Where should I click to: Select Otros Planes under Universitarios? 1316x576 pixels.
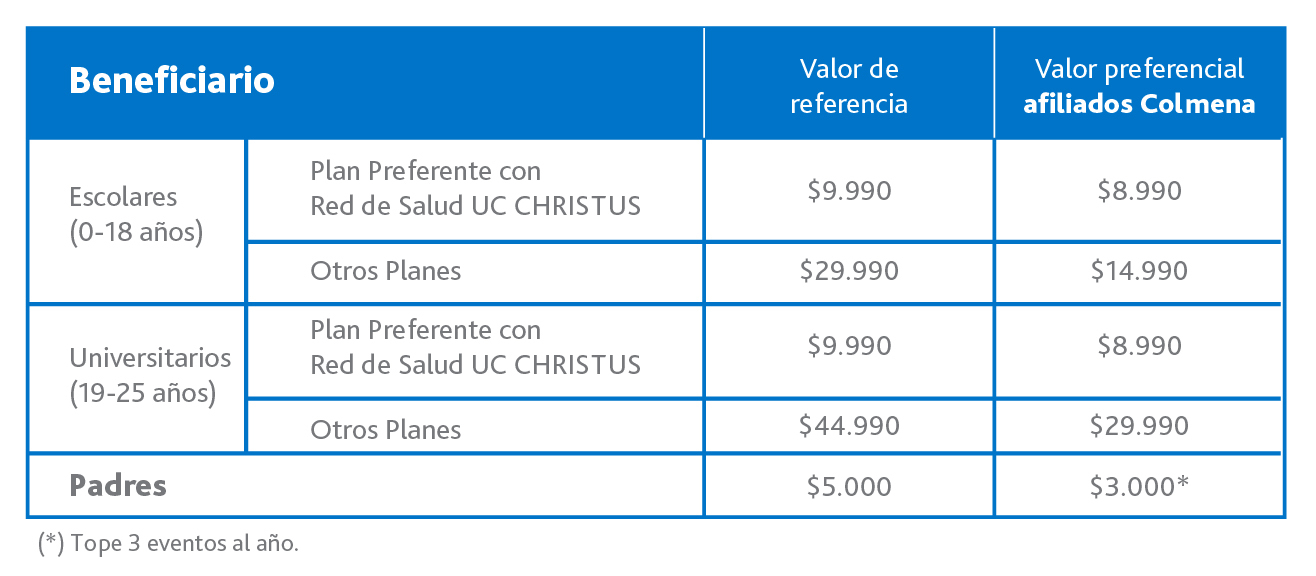coord(386,430)
